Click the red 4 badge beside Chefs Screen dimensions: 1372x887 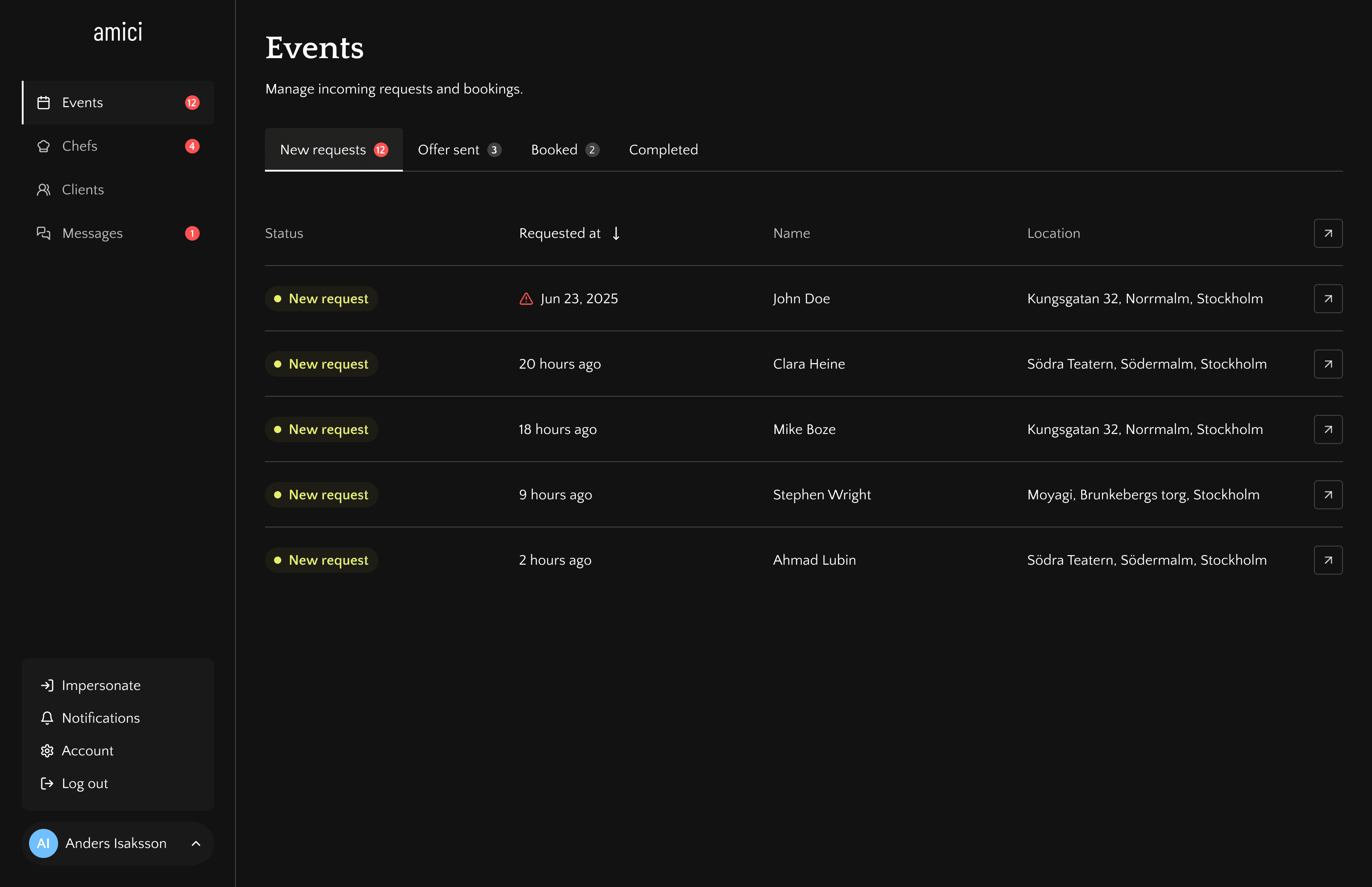(x=192, y=146)
